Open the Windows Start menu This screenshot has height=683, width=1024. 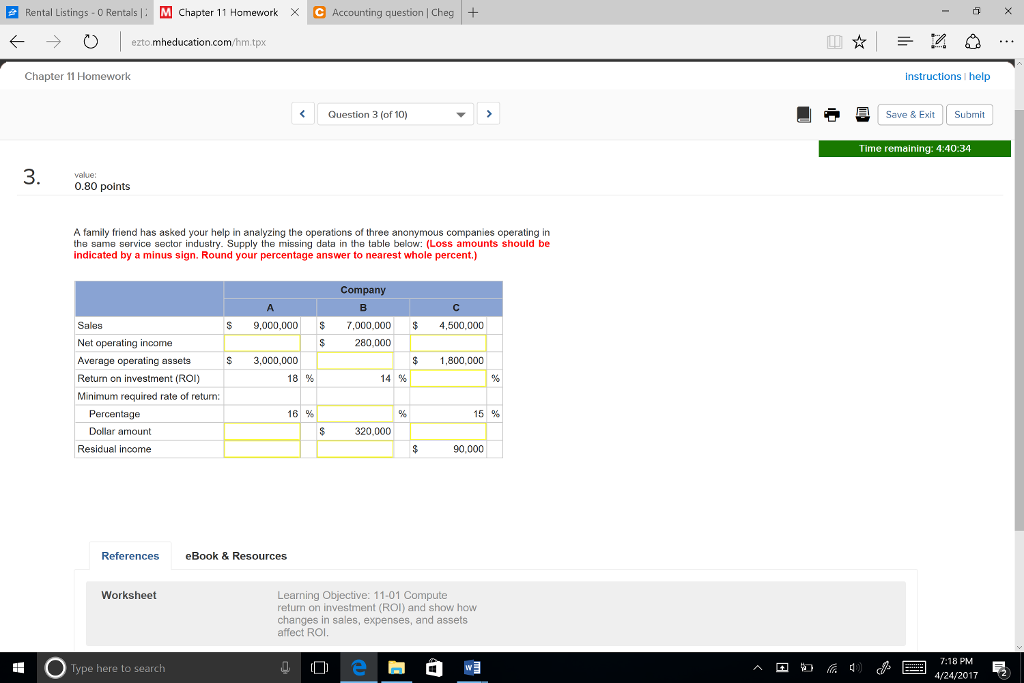(18, 667)
